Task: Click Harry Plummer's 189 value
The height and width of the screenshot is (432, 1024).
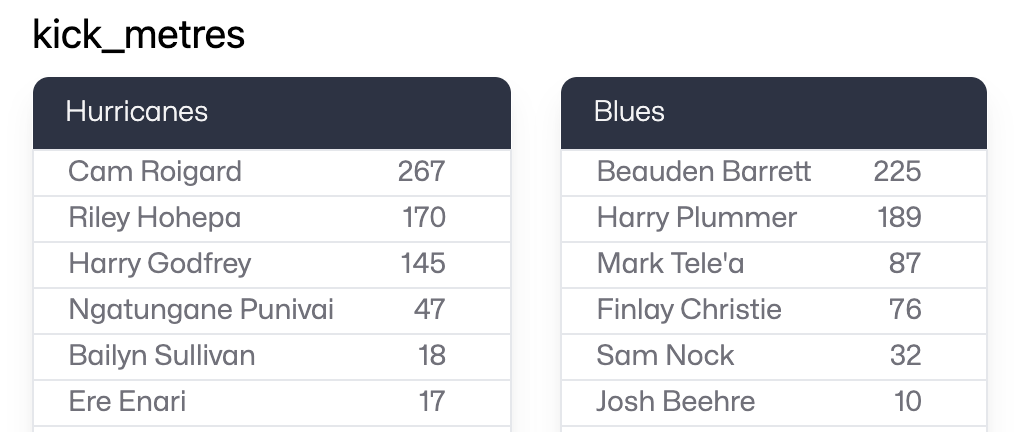Action: coord(899,218)
